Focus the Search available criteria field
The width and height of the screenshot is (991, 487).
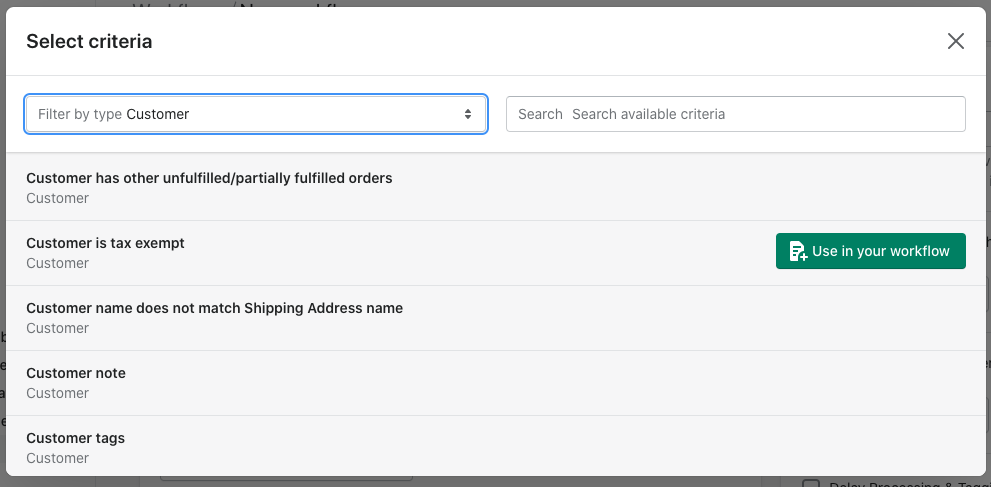[736, 114]
